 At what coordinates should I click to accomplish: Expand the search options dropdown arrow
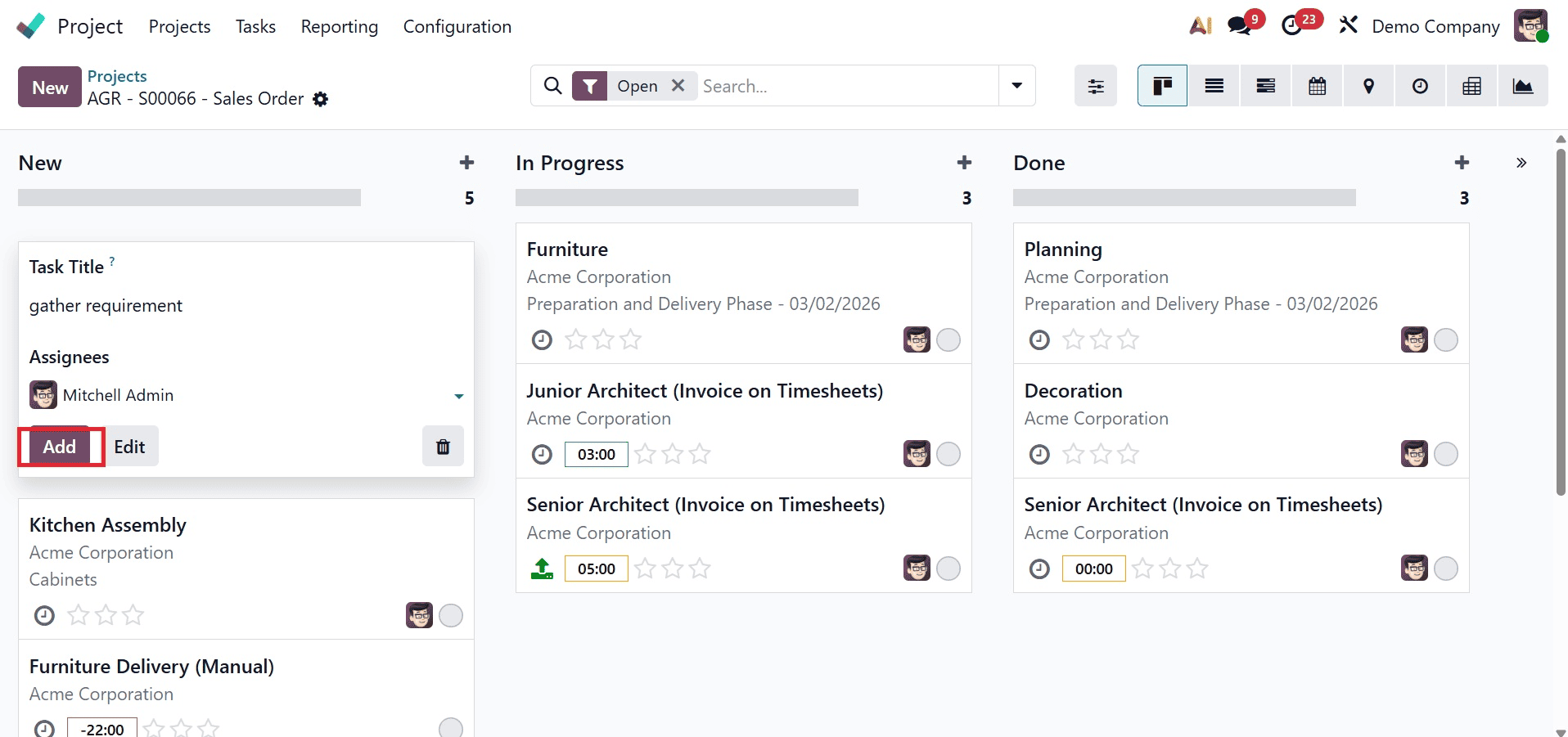[1016, 85]
